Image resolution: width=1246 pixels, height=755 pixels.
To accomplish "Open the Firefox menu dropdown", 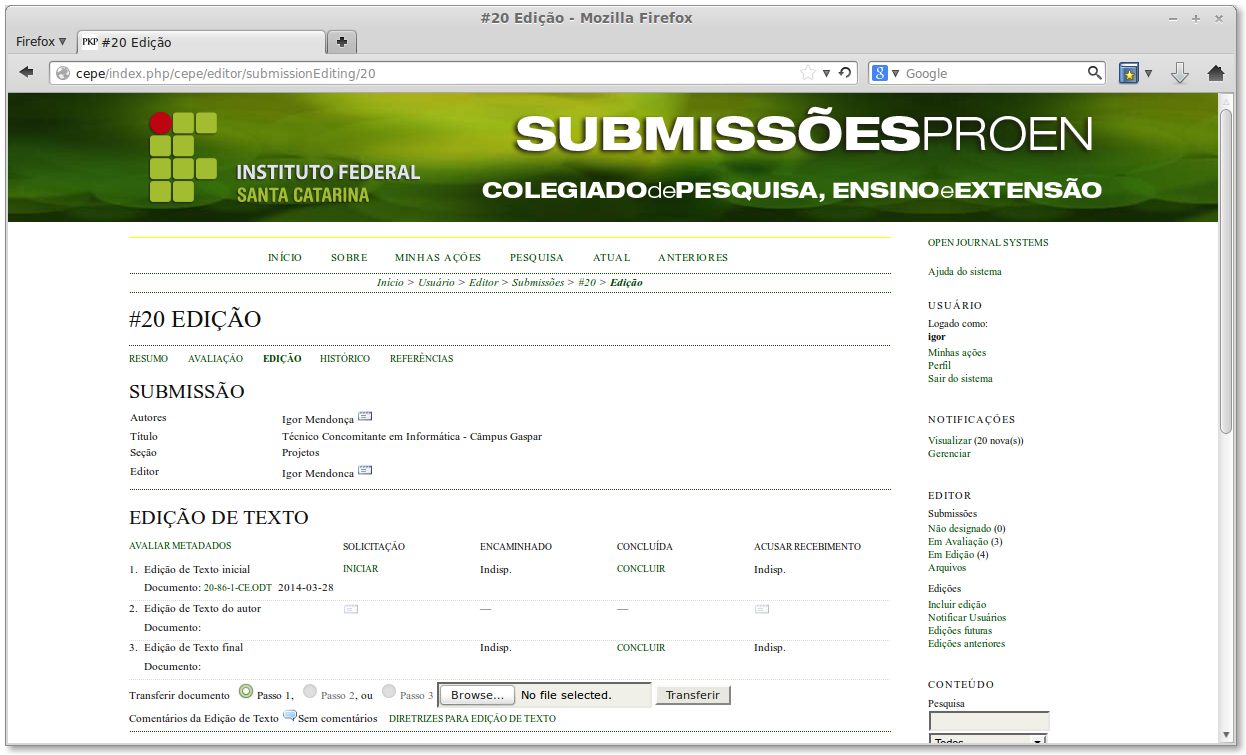I will coord(41,42).
